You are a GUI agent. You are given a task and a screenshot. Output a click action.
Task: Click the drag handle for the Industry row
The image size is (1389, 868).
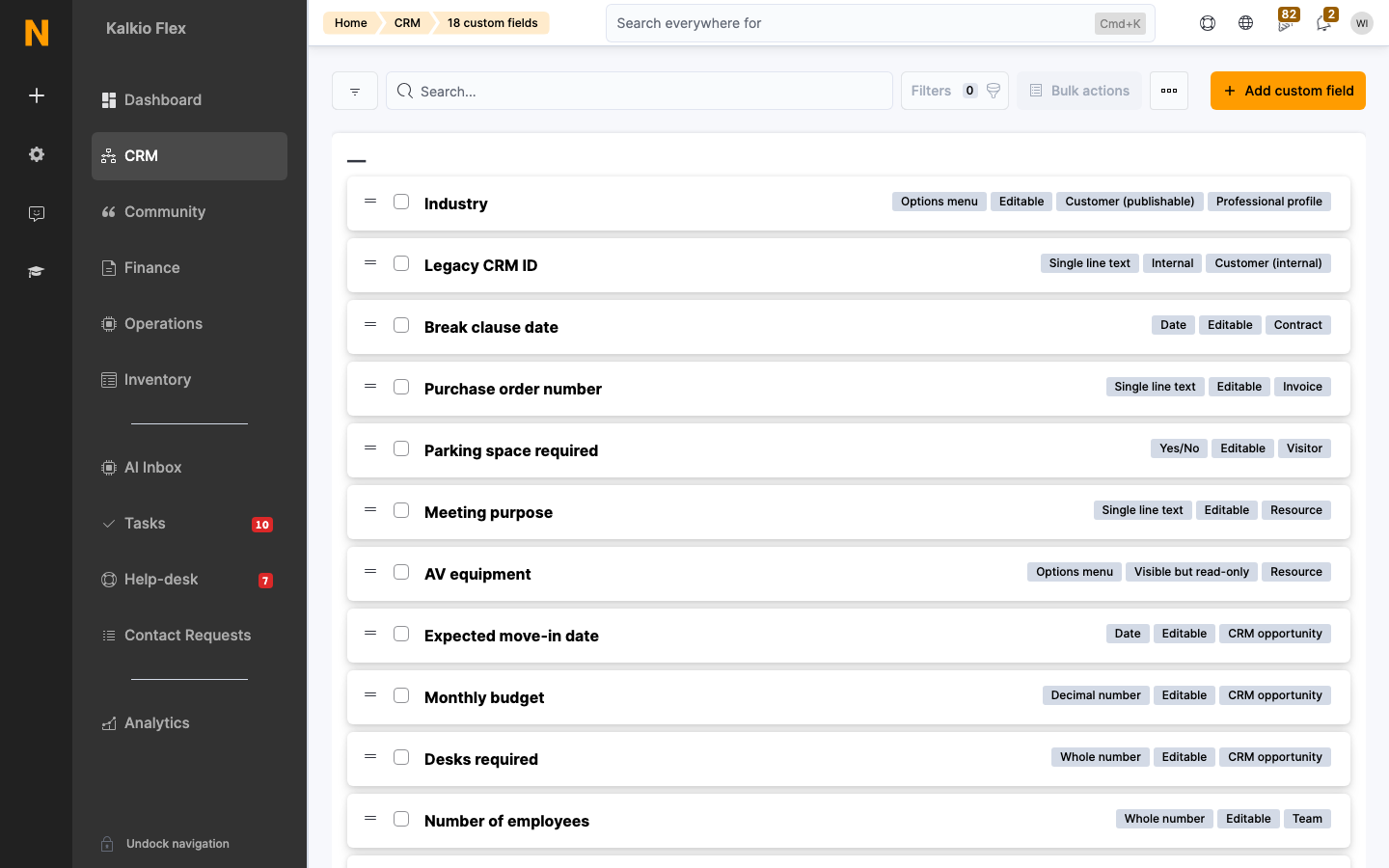(370, 202)
